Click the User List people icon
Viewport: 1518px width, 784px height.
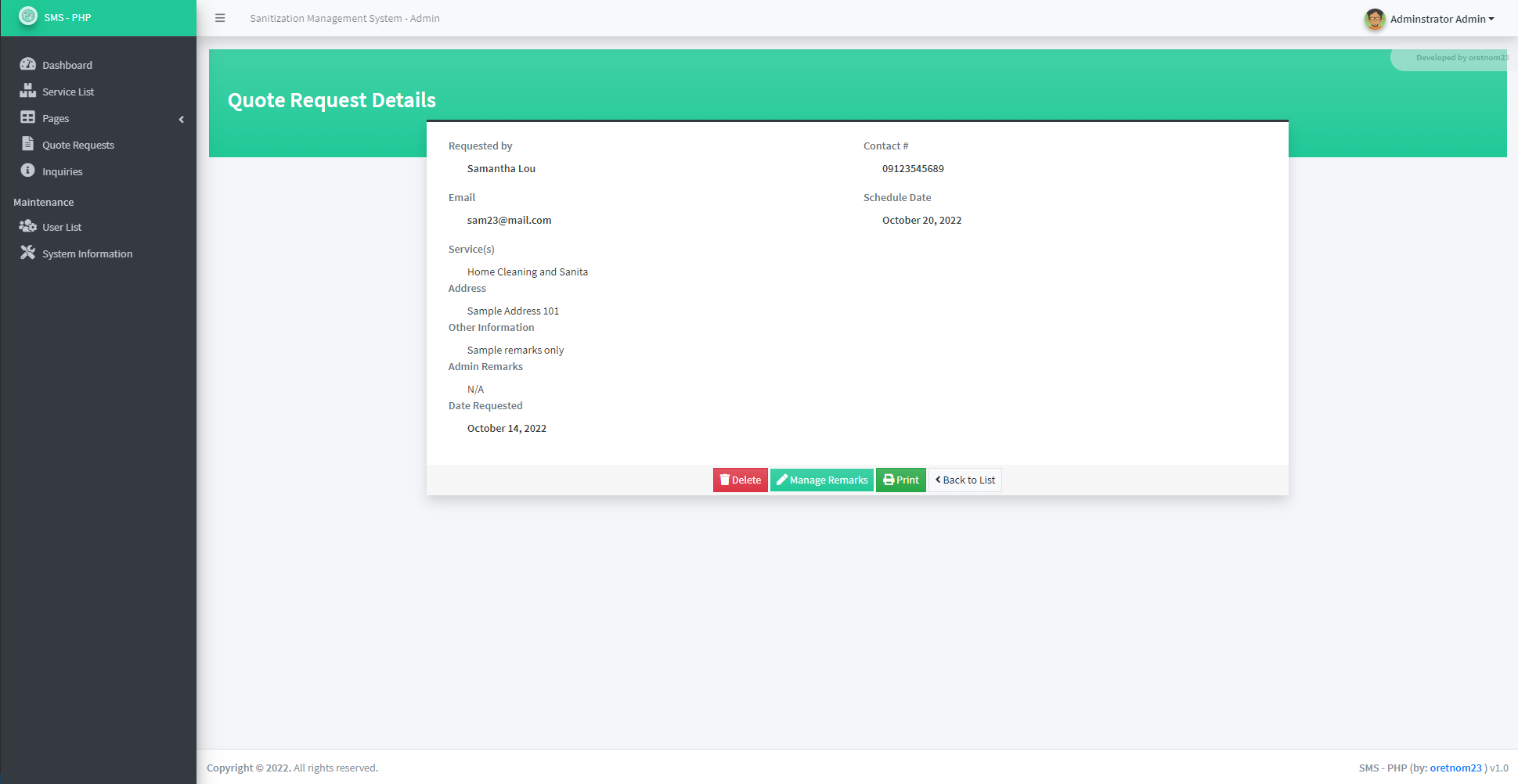tap(28, 226)
